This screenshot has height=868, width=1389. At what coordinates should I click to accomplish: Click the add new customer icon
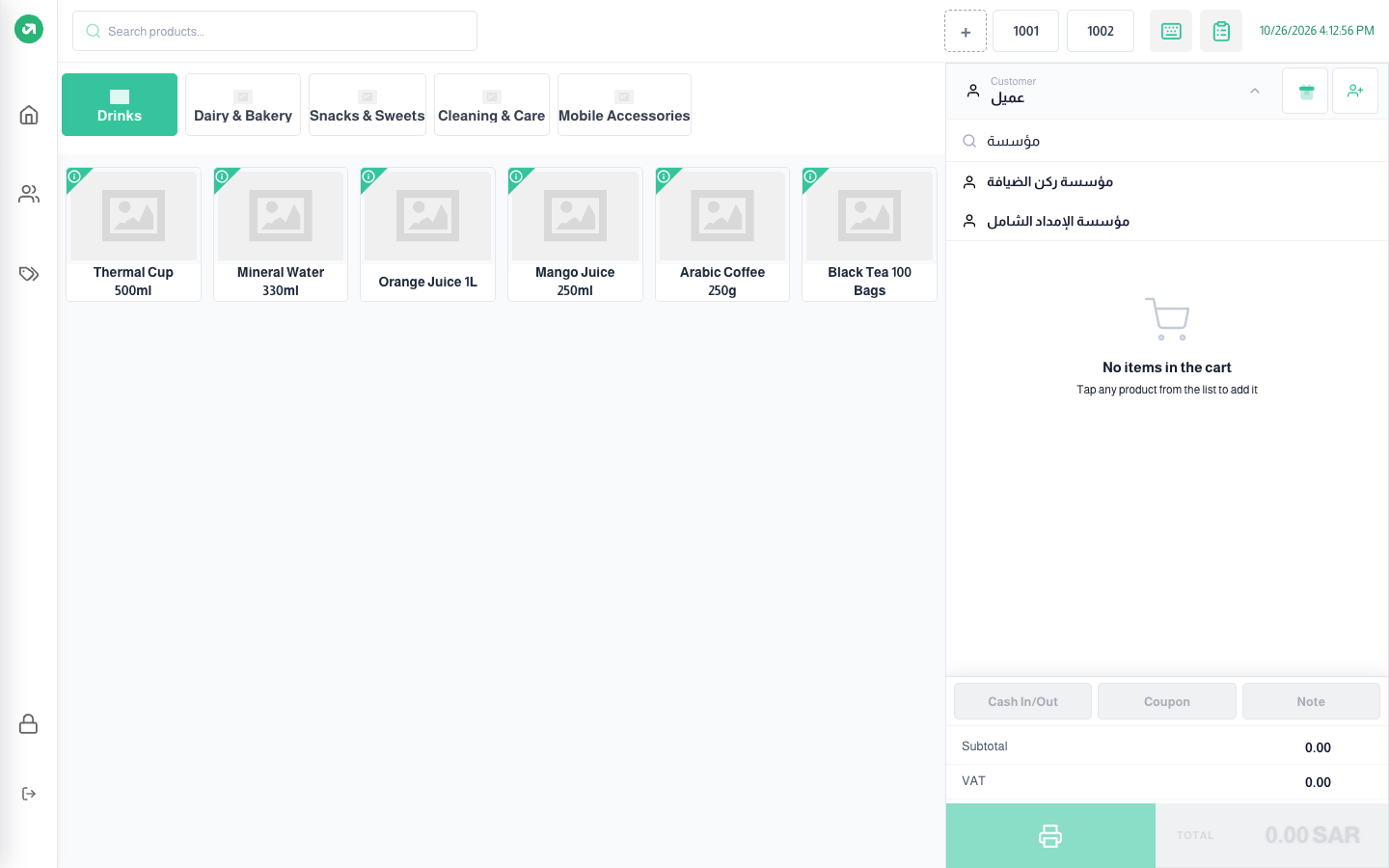[x=1355, y=91]
